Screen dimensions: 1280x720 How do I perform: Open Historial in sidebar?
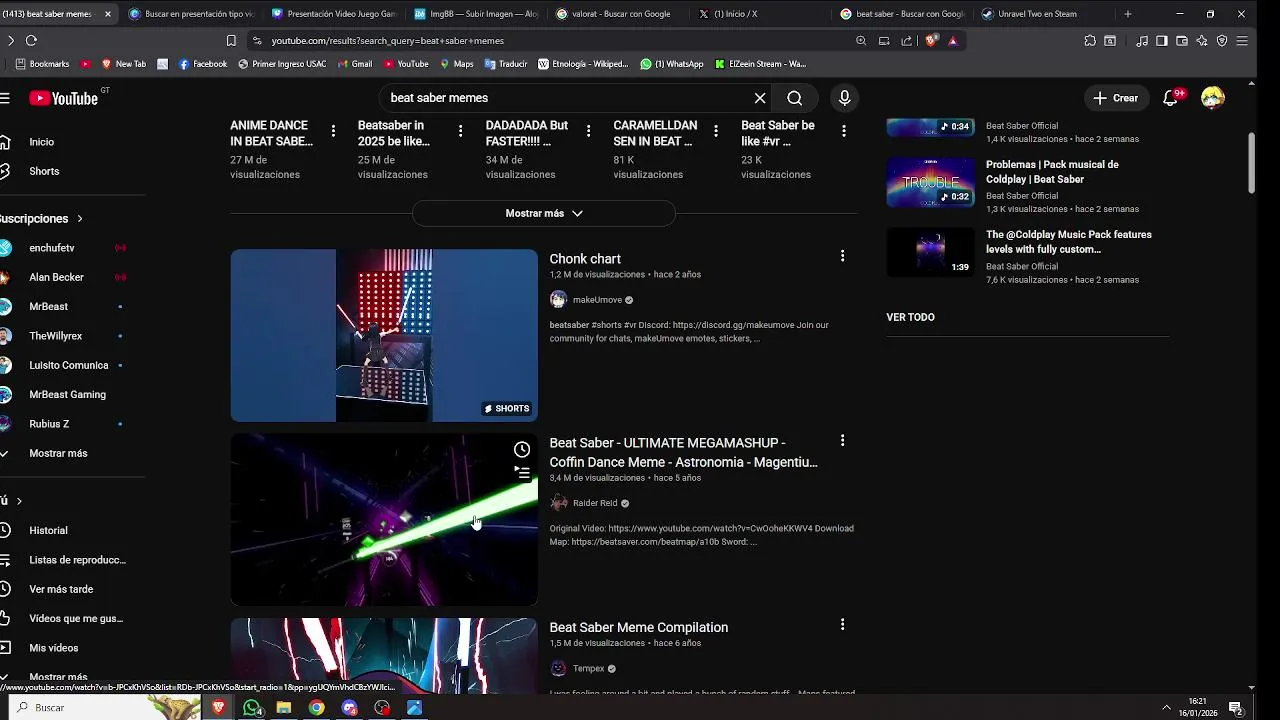[x=48, y=530]
